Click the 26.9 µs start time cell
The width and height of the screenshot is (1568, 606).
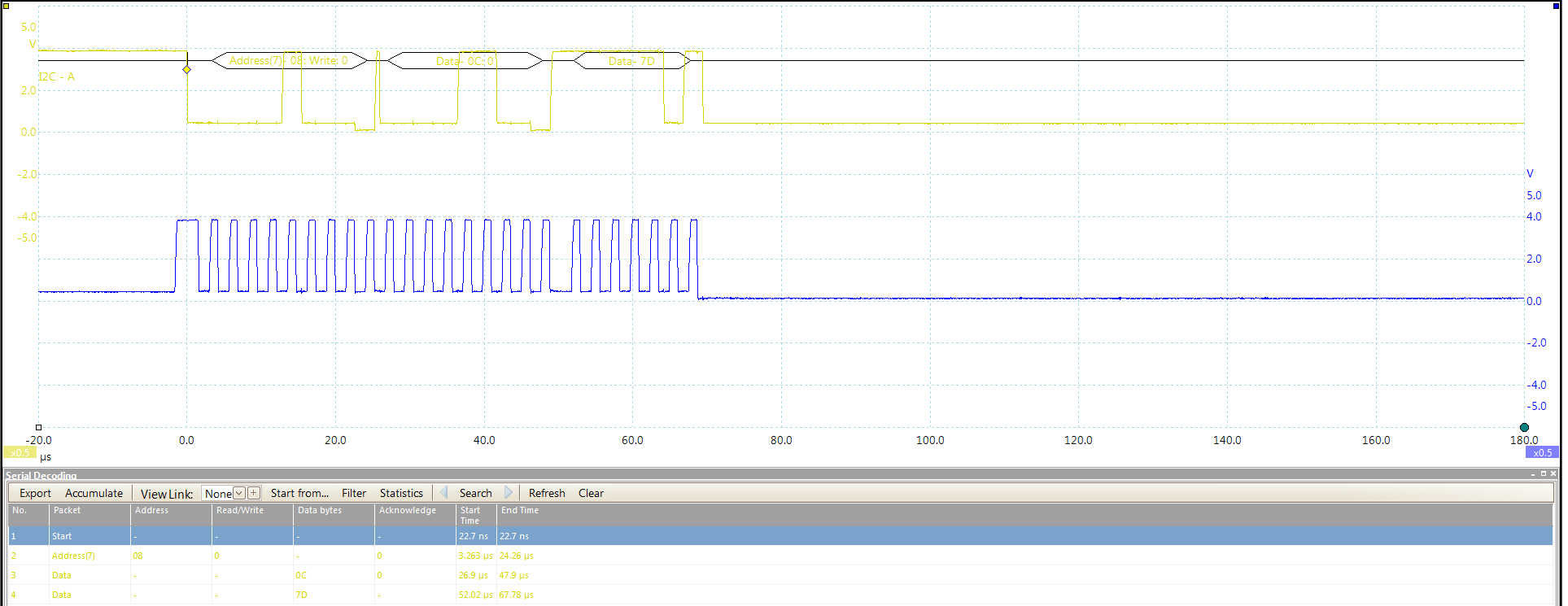[476, 575]
